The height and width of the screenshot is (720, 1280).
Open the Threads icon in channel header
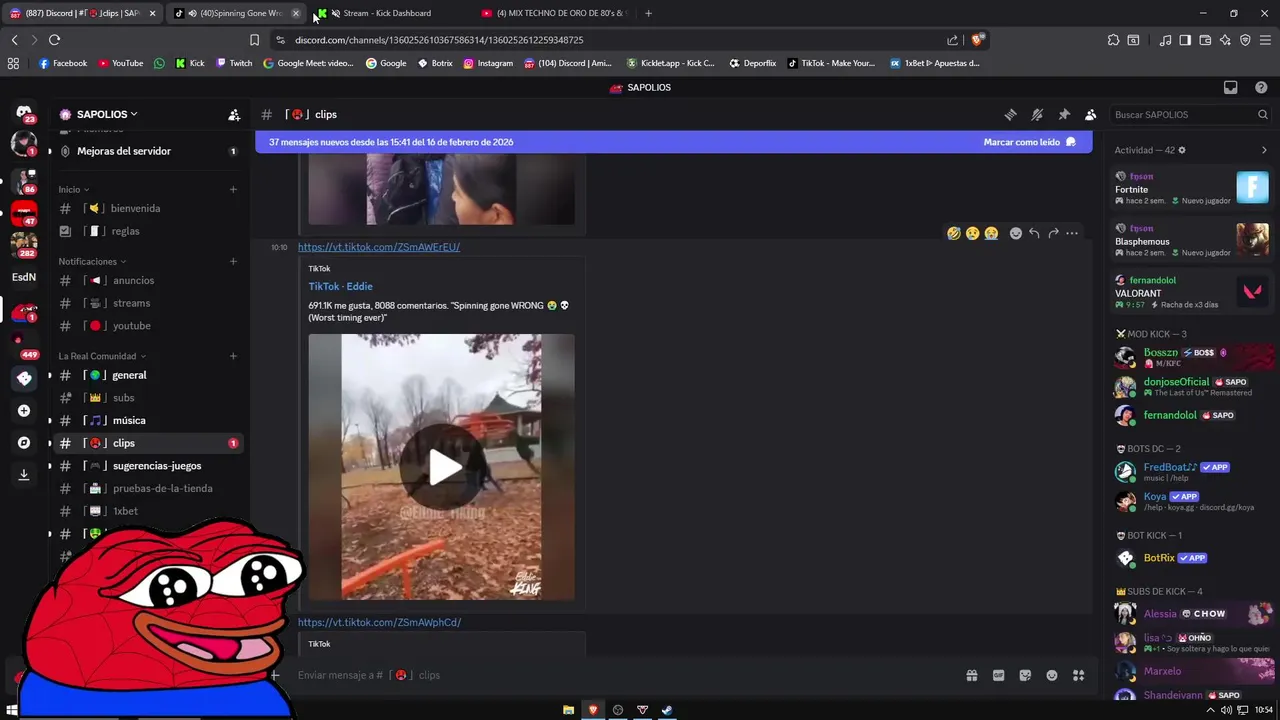click(x=1010, y=115)
